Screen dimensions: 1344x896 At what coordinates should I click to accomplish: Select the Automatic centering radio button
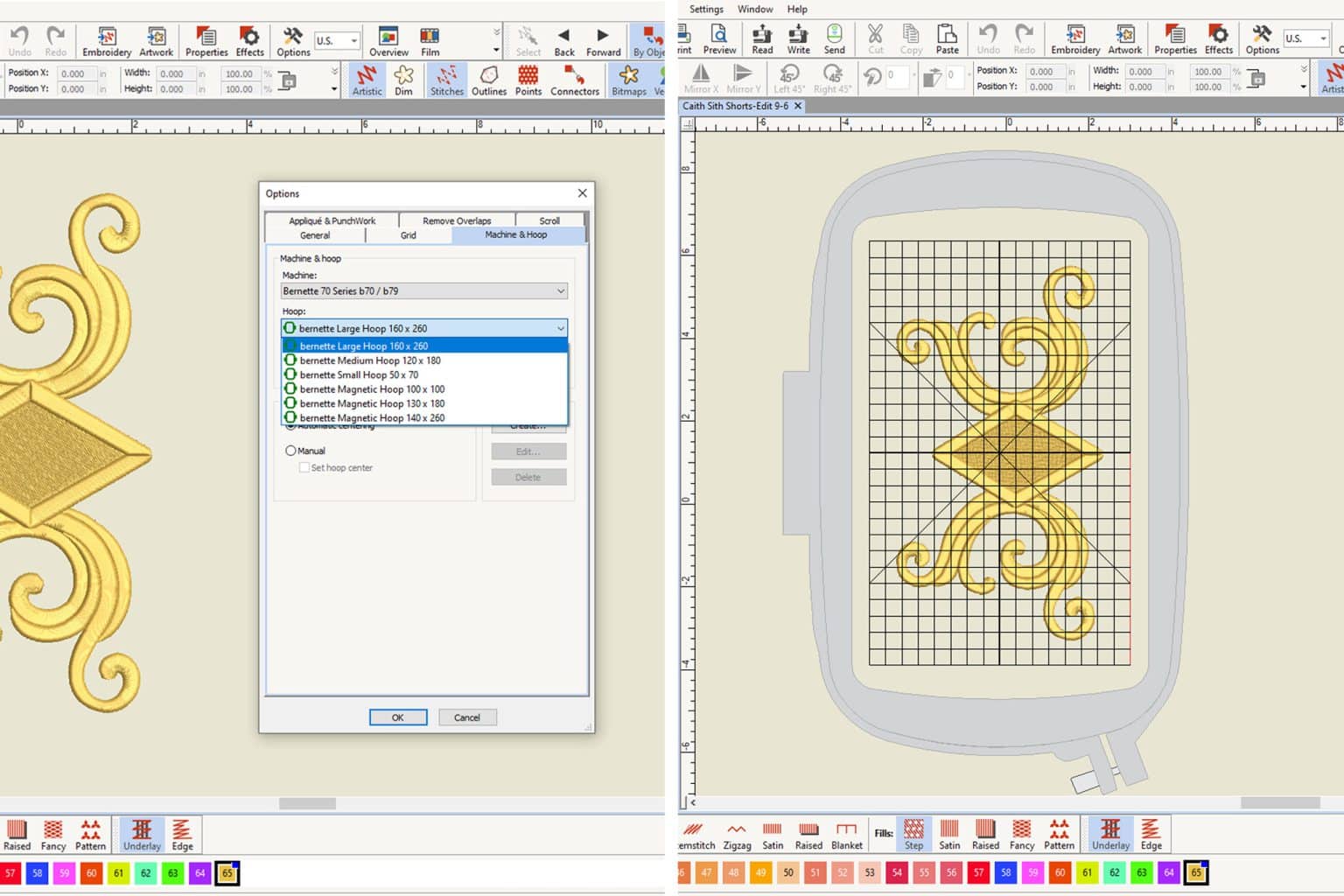[x=291, y=426]
